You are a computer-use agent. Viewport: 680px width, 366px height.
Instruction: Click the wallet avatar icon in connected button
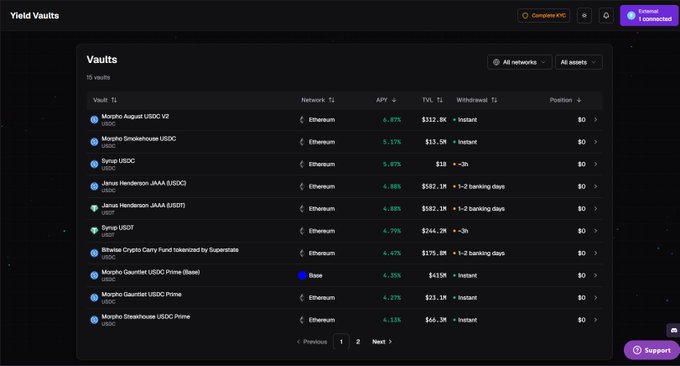point(631,16)
